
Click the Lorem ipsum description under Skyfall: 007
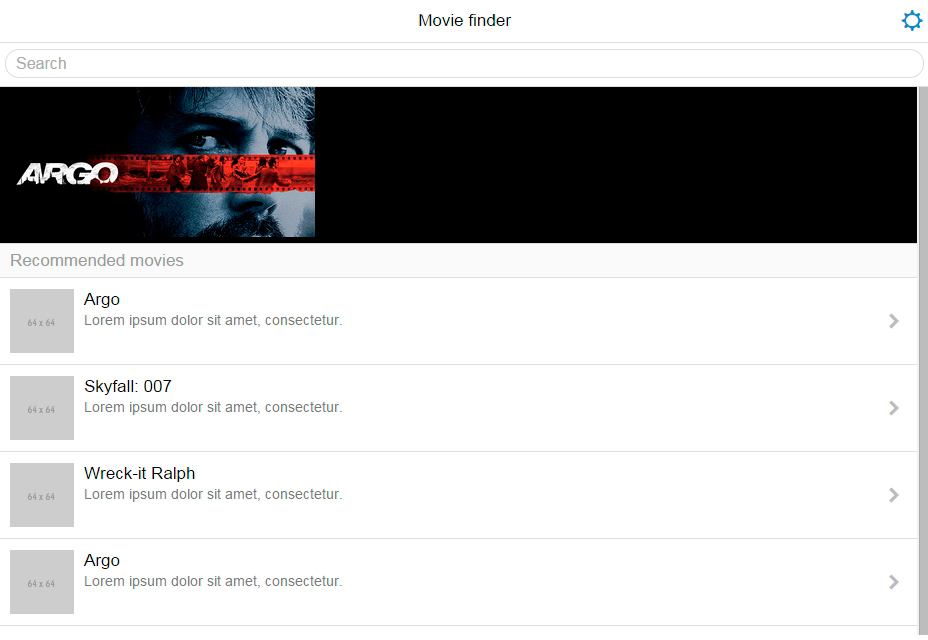213,407
